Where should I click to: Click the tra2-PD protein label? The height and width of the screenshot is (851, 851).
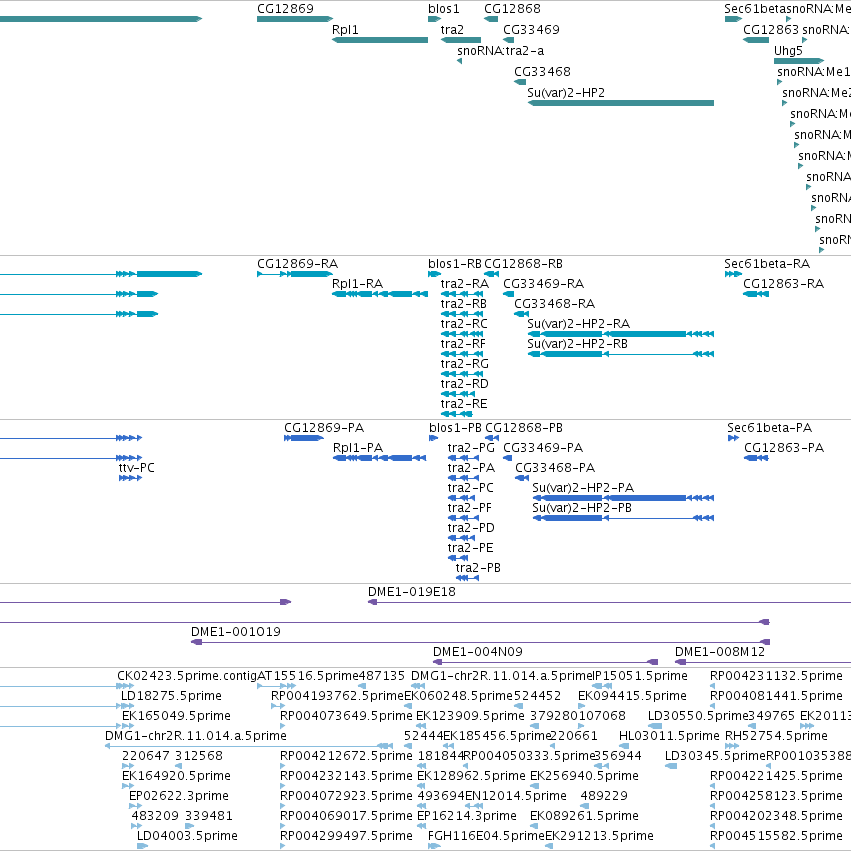(x=471, y=528)
